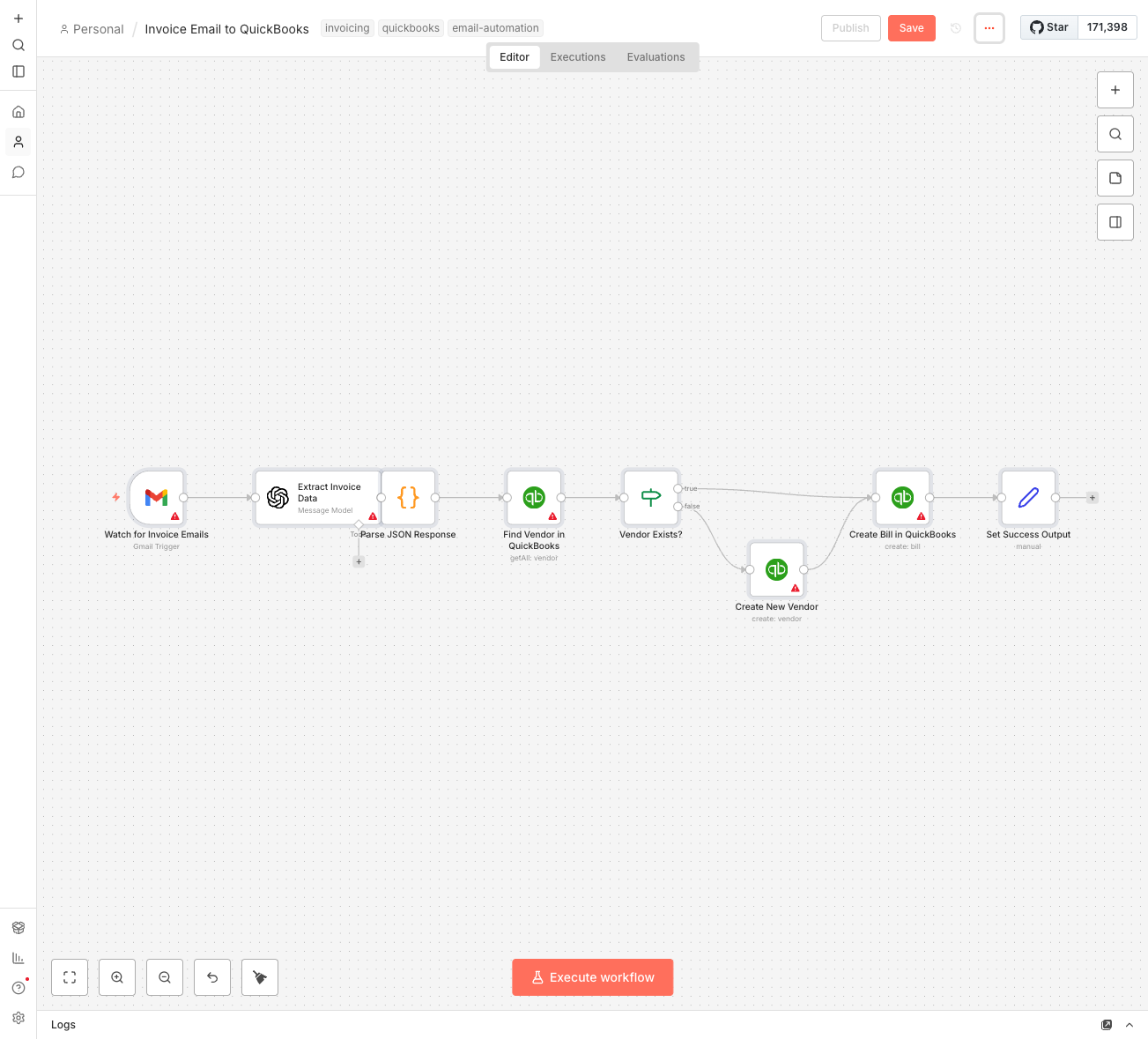Click the "Set Success Output" node
The width and height of the screenshot is (1148, 1039).
(x=1027, y=497)
